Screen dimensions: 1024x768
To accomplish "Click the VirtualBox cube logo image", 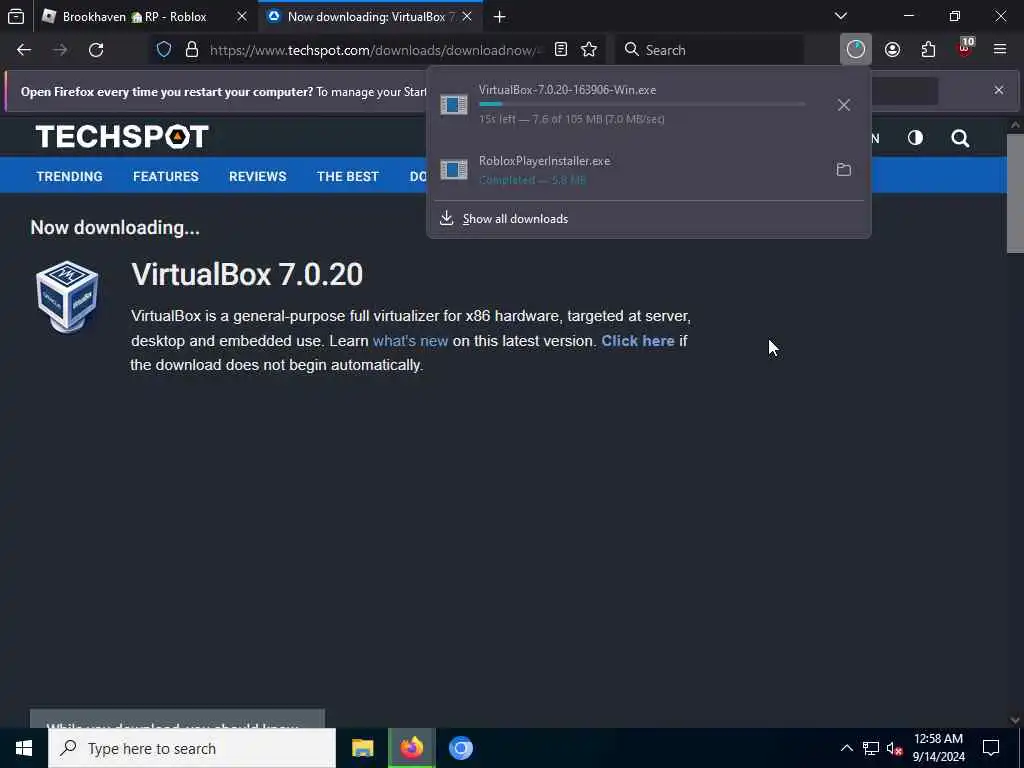I will pos(67,297).
